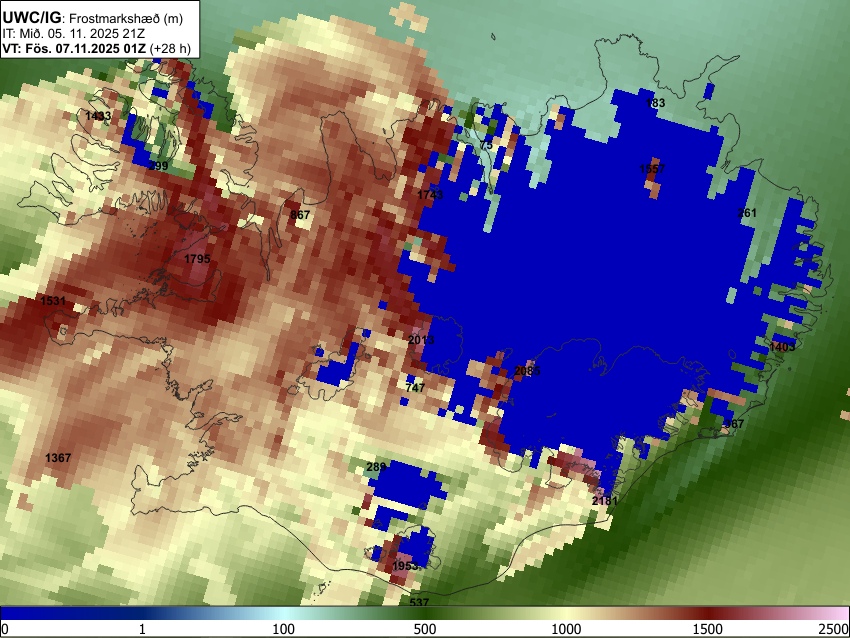This screenshot has height=638, width=850.
Task: Click the '1' tick on the color scale
Action: point(142,629)
